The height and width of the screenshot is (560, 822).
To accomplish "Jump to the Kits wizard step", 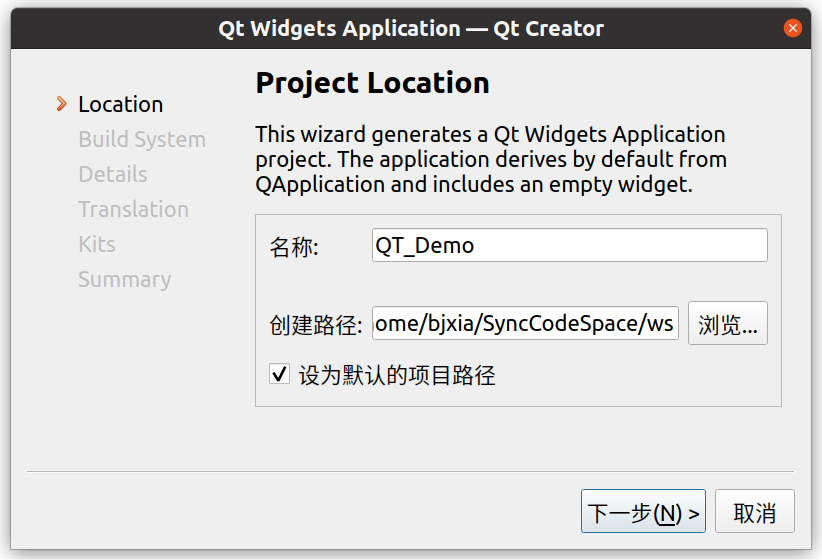I will (x=97, y=244).
